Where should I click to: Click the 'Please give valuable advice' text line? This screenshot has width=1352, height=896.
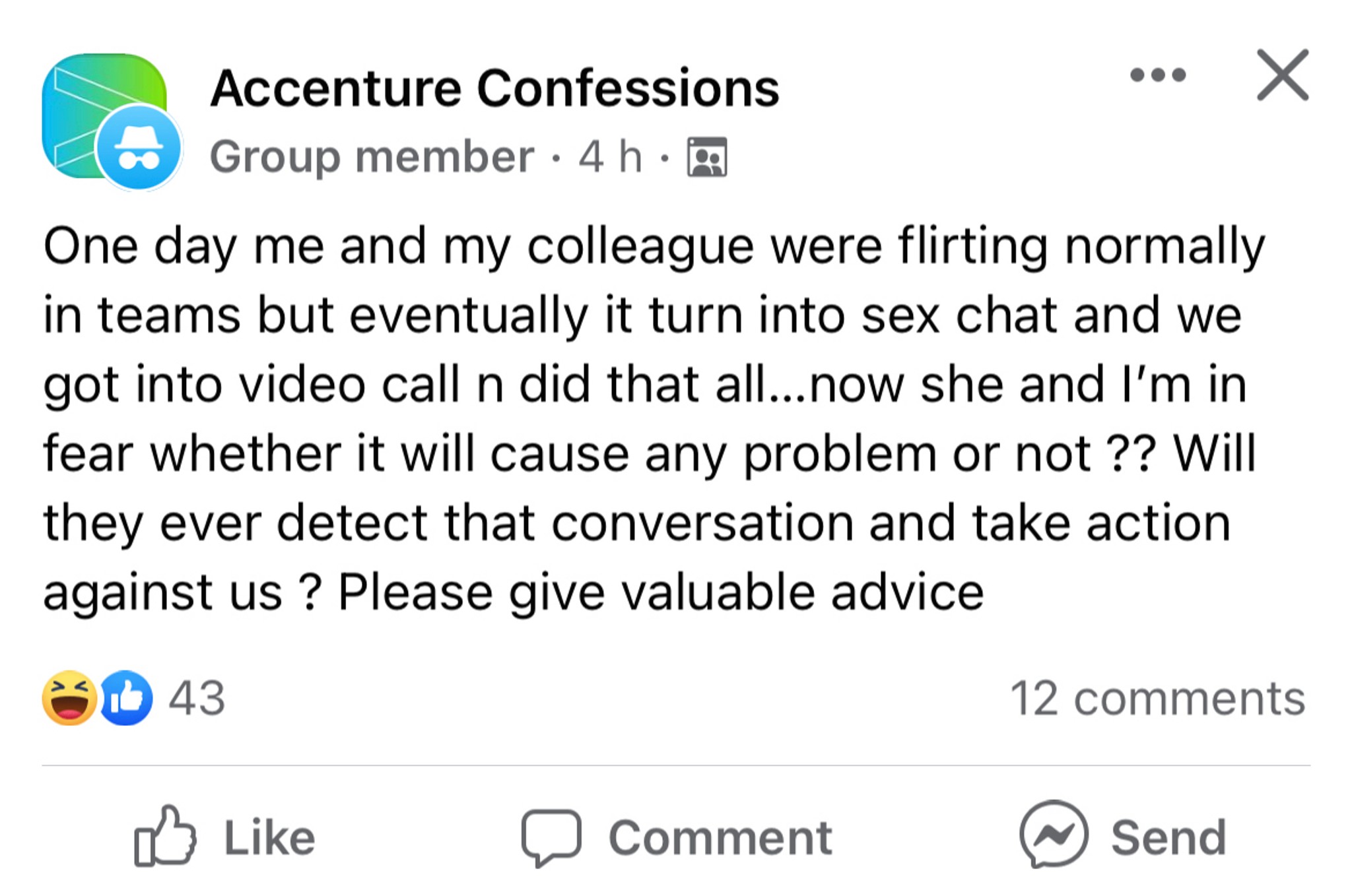point(661,592)
